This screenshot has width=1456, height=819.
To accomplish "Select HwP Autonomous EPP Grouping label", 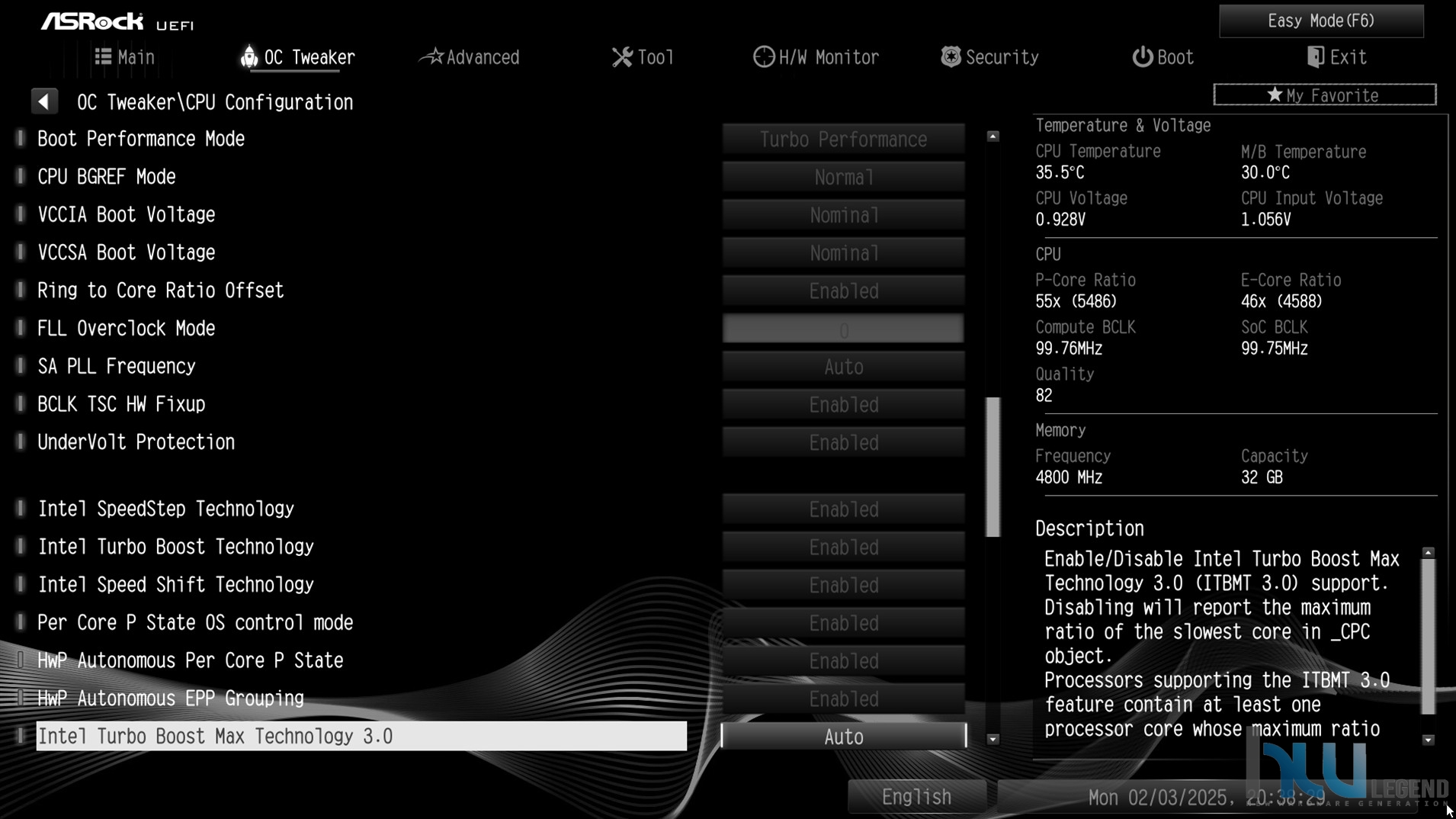I will (x=171, y=699).
